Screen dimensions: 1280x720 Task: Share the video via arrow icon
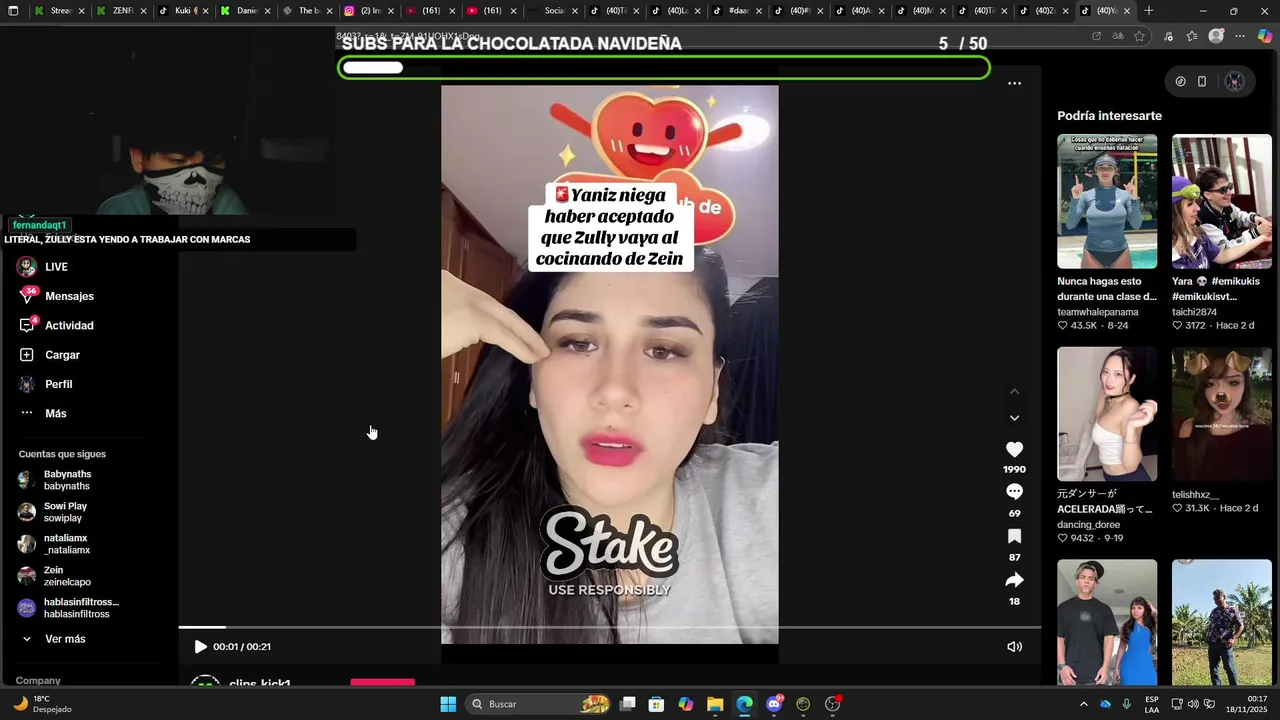pyautogui.click(x=1014, y=580)
